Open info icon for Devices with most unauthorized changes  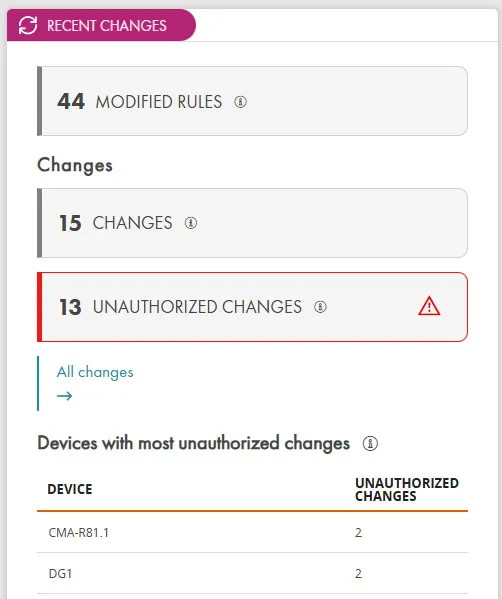pos(370,444)
